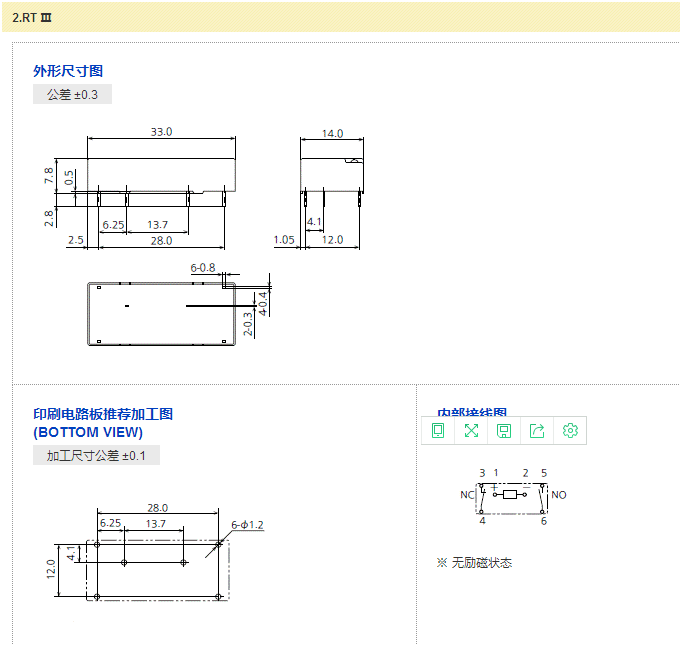Select the 外形尺寸图 heading
Image resolution: width=680 pixels, height=645 pixels.
point(68,71)
